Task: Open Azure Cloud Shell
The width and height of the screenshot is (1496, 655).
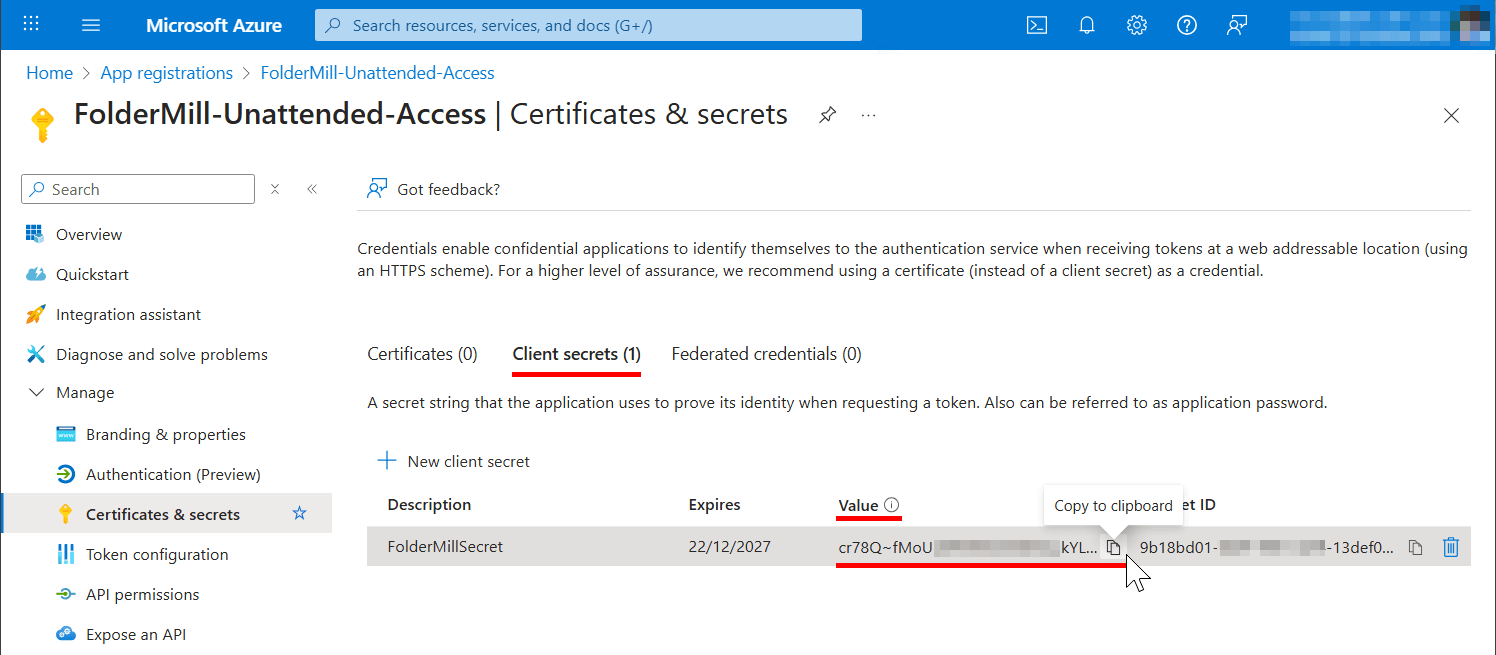Action: (x=1037, y=25)
